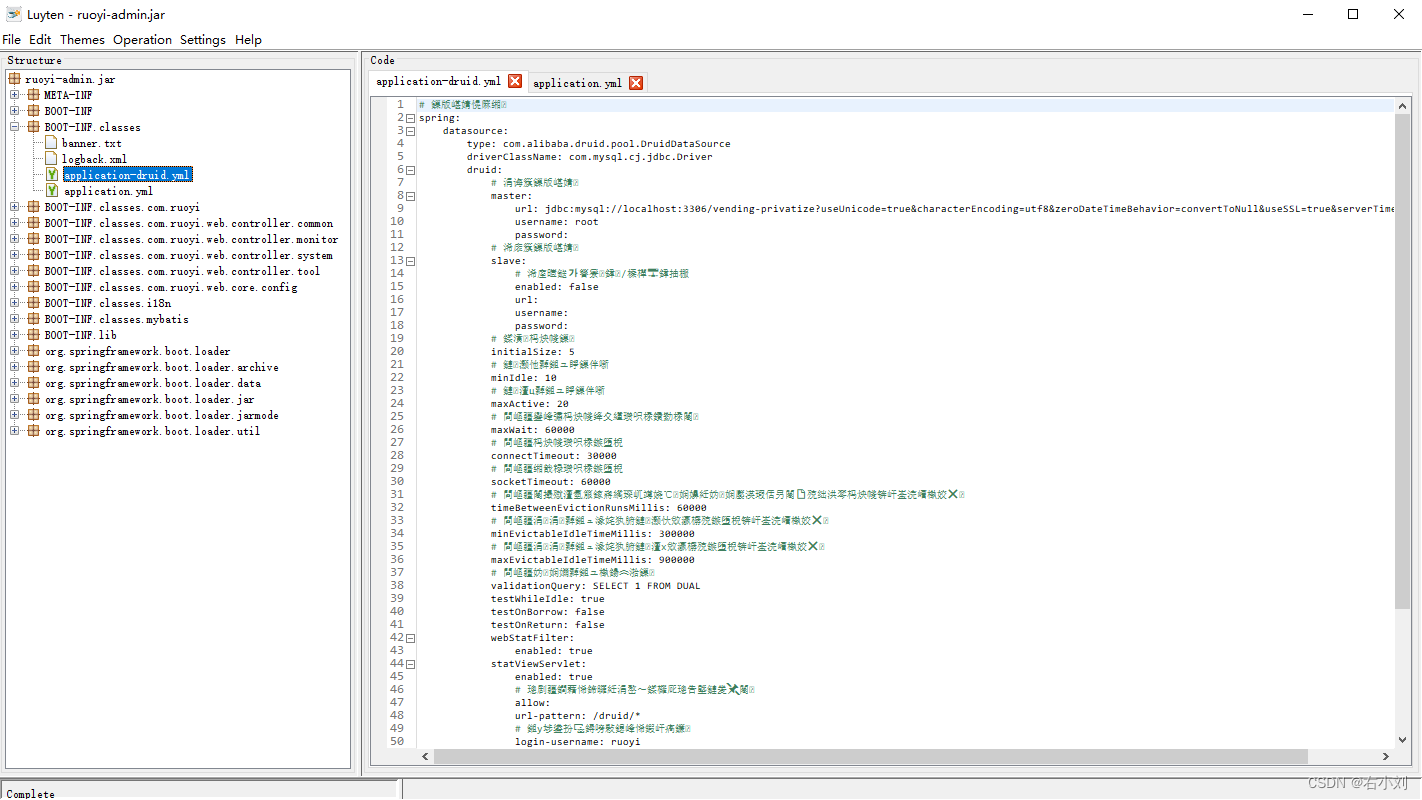Select BOOT-INF.classes.com.ruoyi.web.controller.system package
This screenshot has height=800, width=1422.
click(188, 255)
